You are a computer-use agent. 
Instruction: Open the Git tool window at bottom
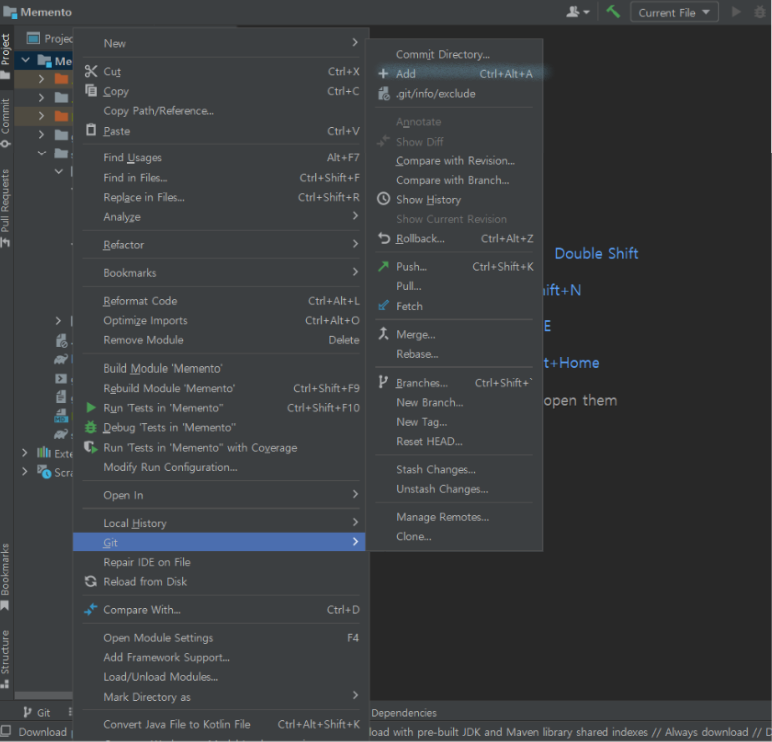tap(37, 712)
